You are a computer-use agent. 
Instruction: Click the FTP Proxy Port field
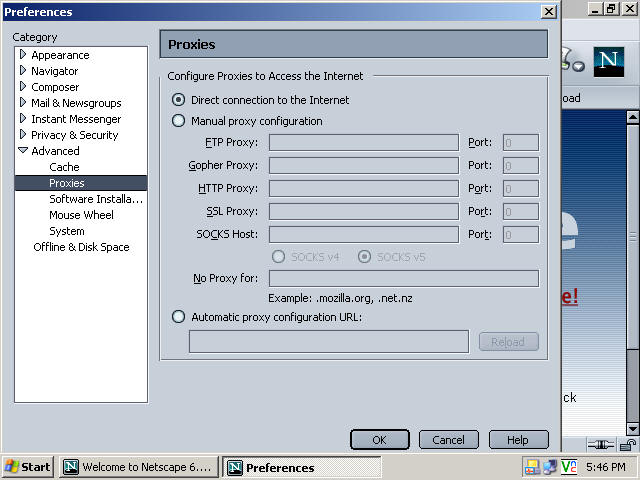(521, 142)
